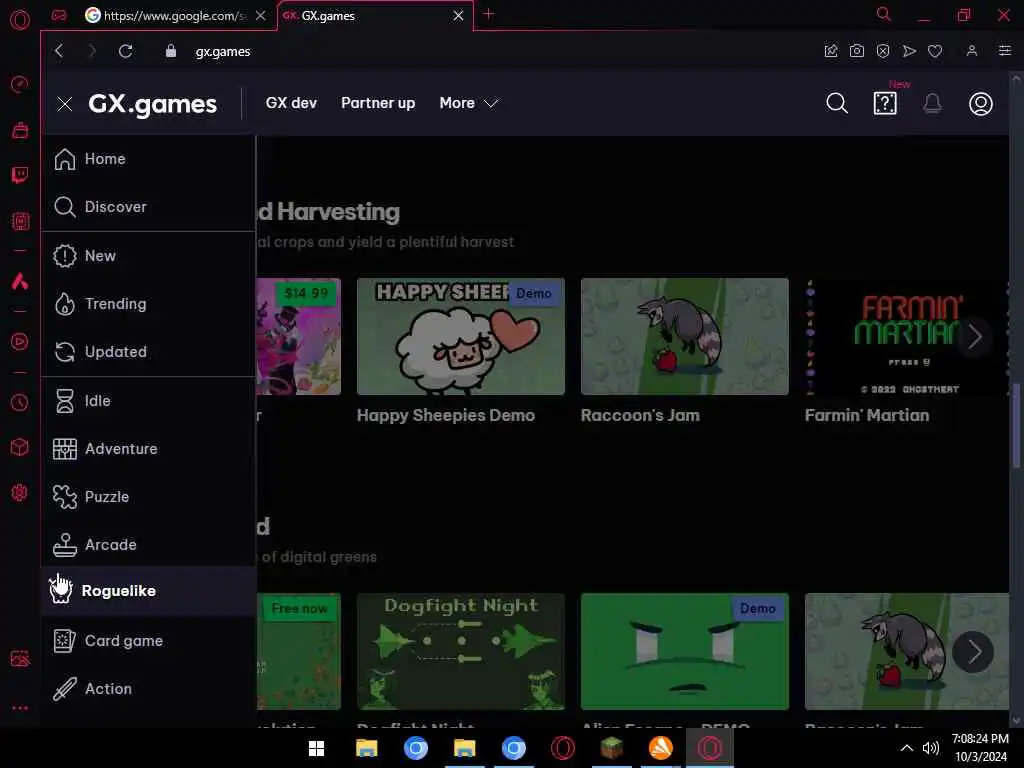This screenshot has width=1024, height=768.
Task: Open the New games category
Action: [x=148, y=255]
